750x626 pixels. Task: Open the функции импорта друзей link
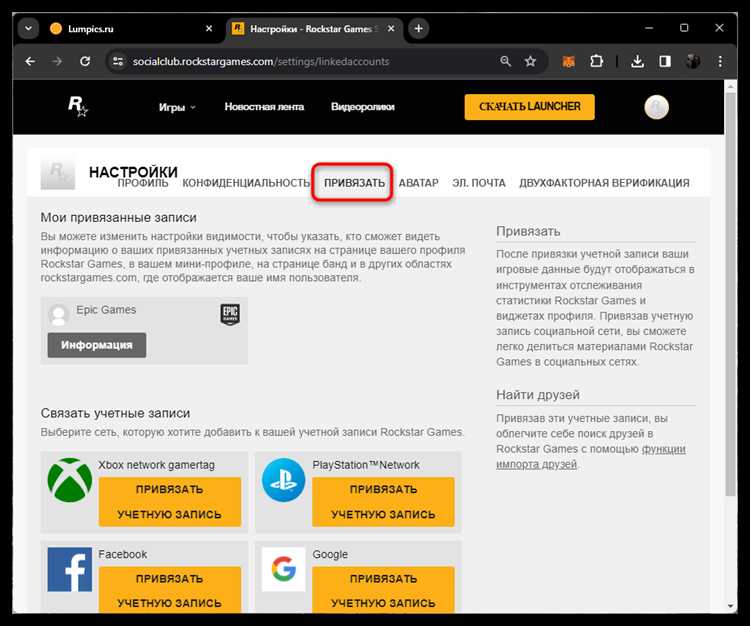(x=591, y=457)
